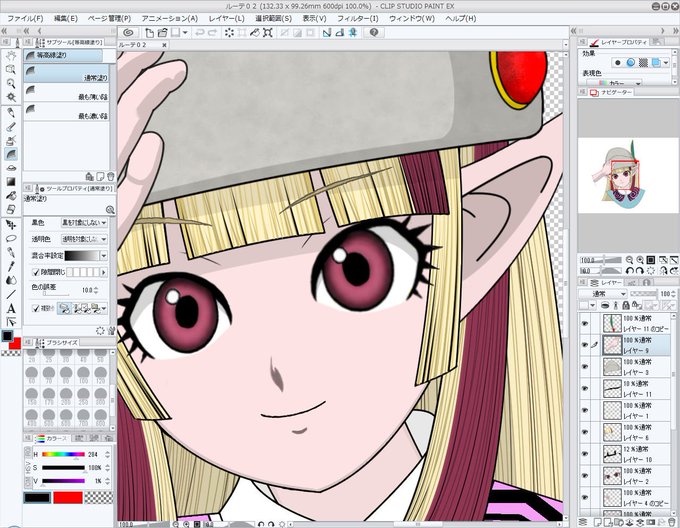The height and width of the screenshot is (528, 680).
Task: Select the Text tool (A)
Action: (x=11, y=308)
